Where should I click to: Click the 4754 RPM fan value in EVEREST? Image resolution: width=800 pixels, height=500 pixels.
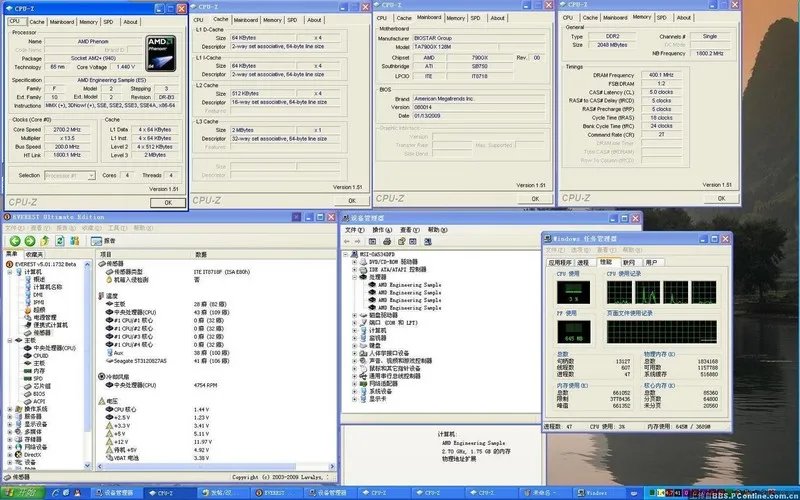205,385
